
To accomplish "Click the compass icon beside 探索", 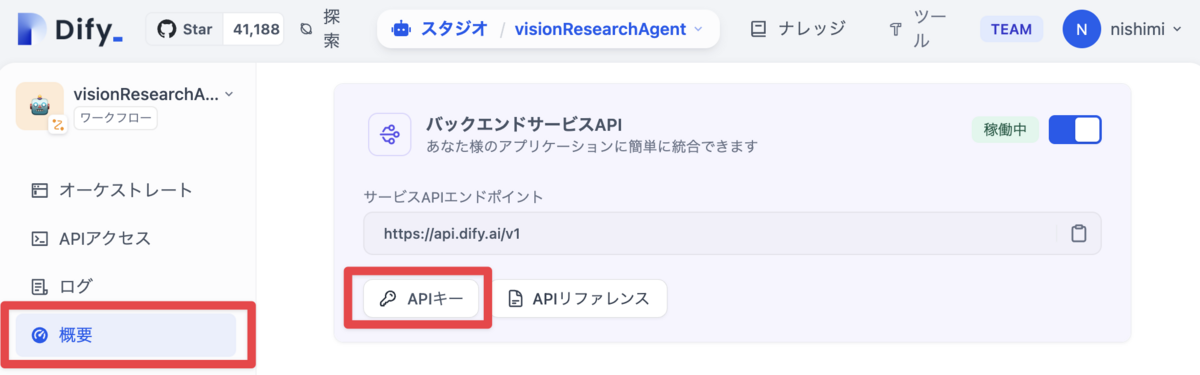I will pyautogui.click(x=306, y=29).
